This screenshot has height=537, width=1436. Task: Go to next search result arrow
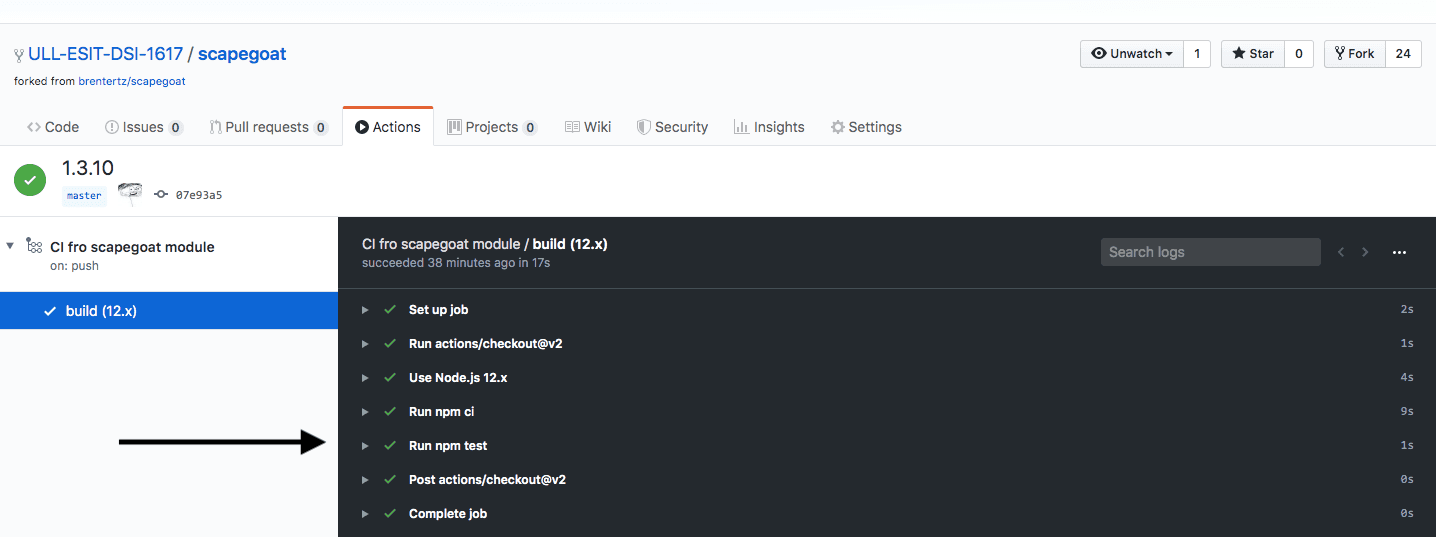pos(1365,252)
